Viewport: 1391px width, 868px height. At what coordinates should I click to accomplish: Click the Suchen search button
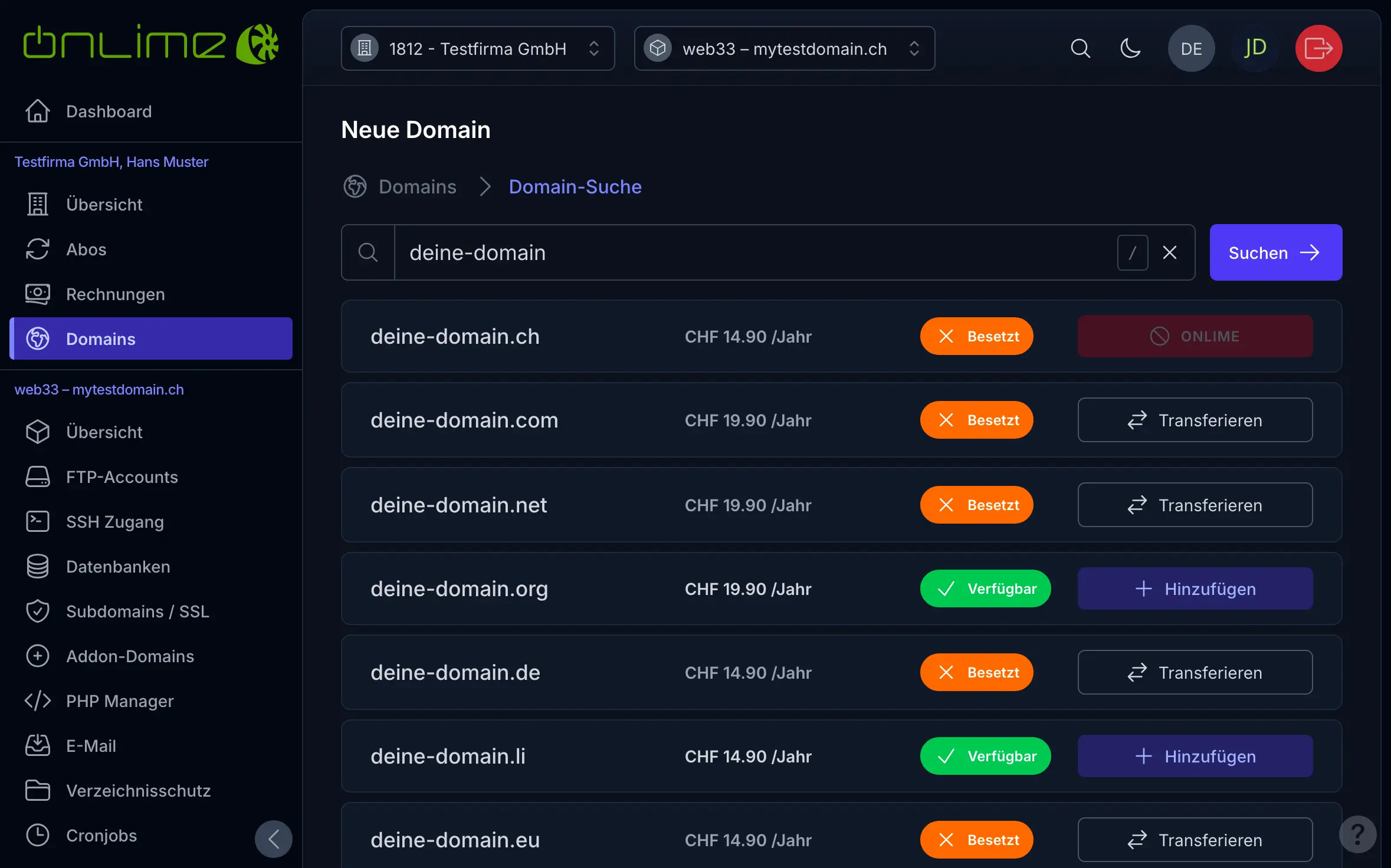(1275, 252)
